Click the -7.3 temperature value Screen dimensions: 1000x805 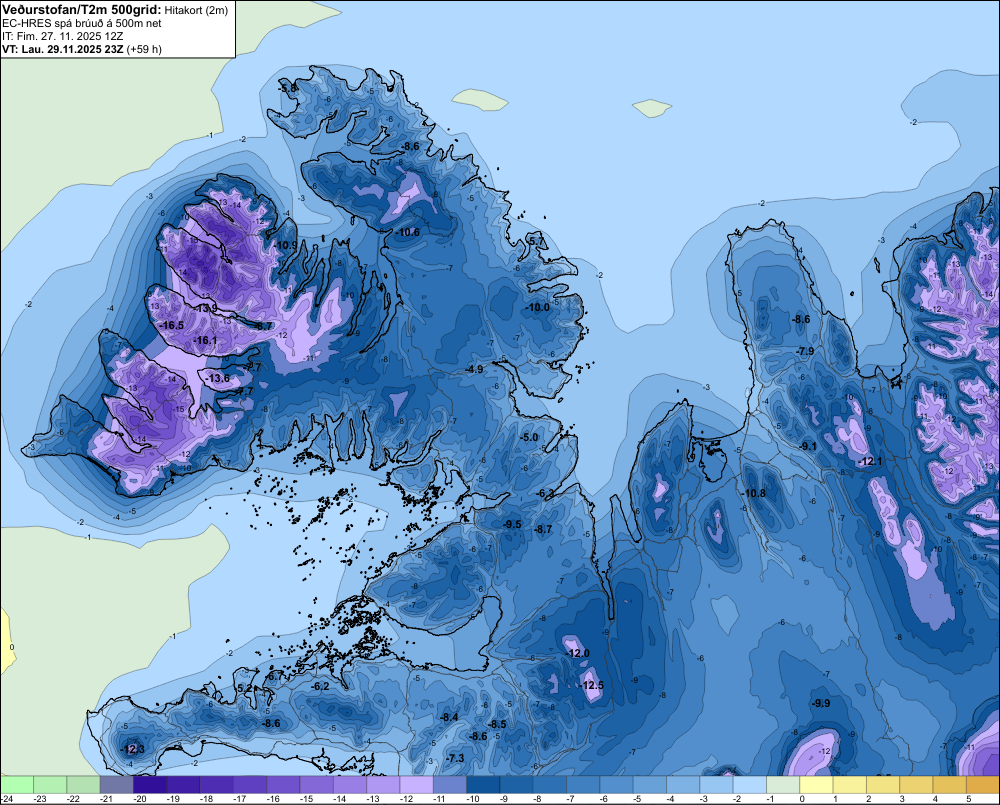(455, 758)
